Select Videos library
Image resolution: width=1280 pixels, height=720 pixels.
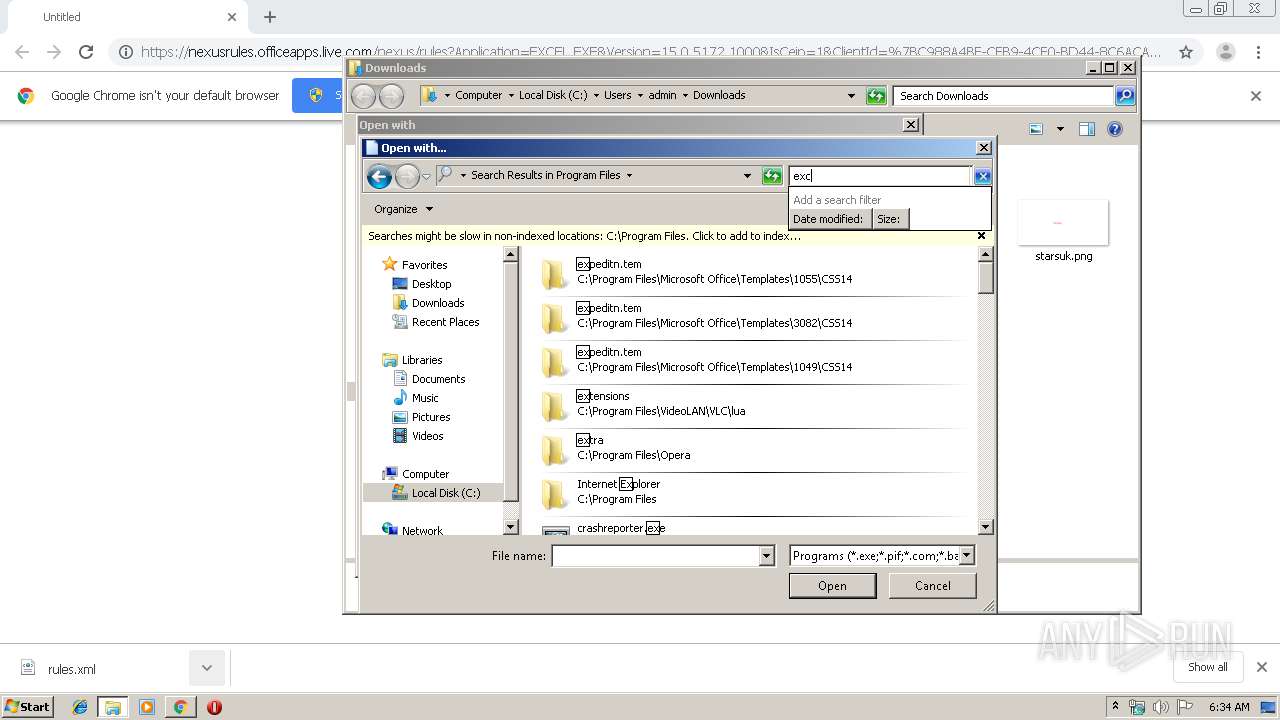[427, 436]
